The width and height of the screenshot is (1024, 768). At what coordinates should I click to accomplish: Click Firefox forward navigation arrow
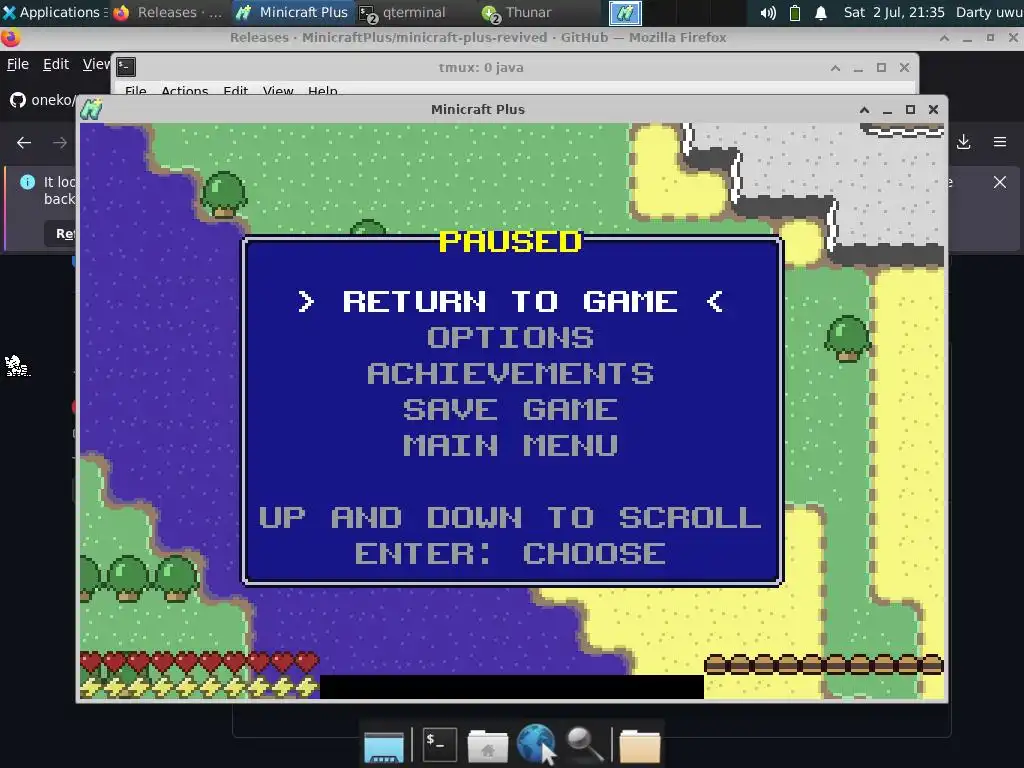pos(60,142)
